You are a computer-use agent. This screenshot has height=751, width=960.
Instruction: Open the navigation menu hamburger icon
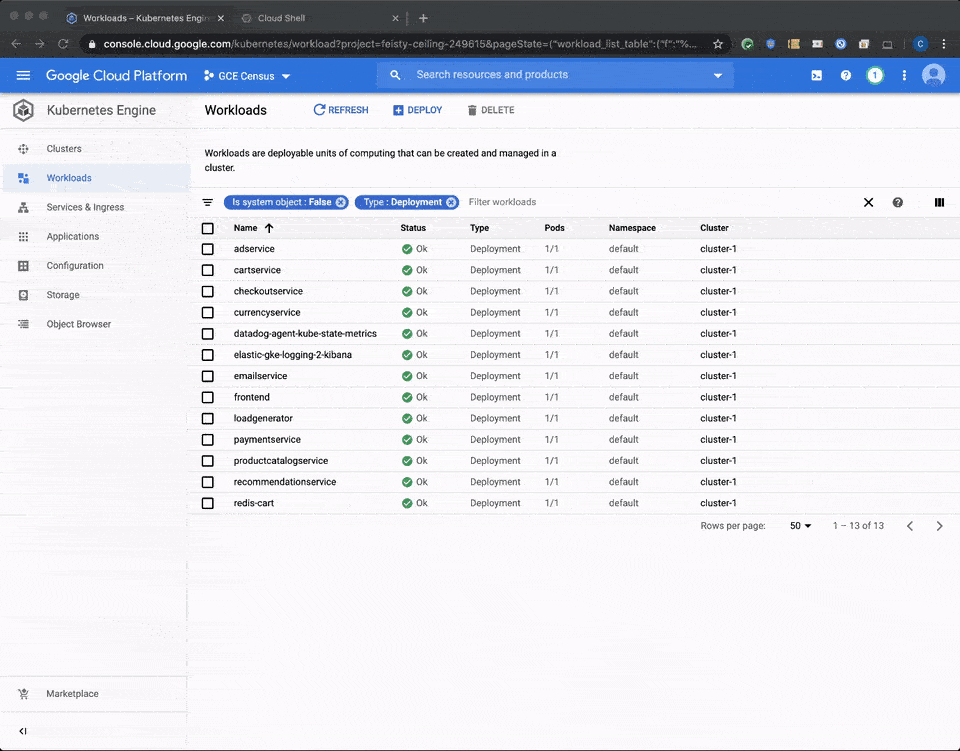[23, 75]
